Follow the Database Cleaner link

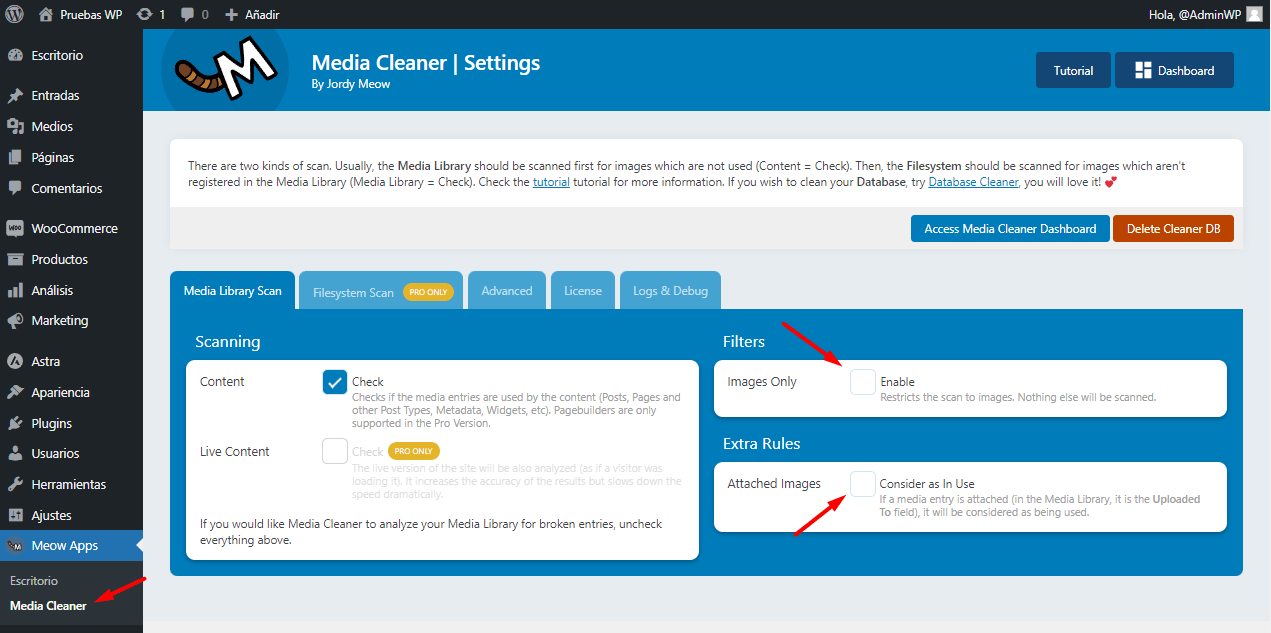(x=973, y=182)
